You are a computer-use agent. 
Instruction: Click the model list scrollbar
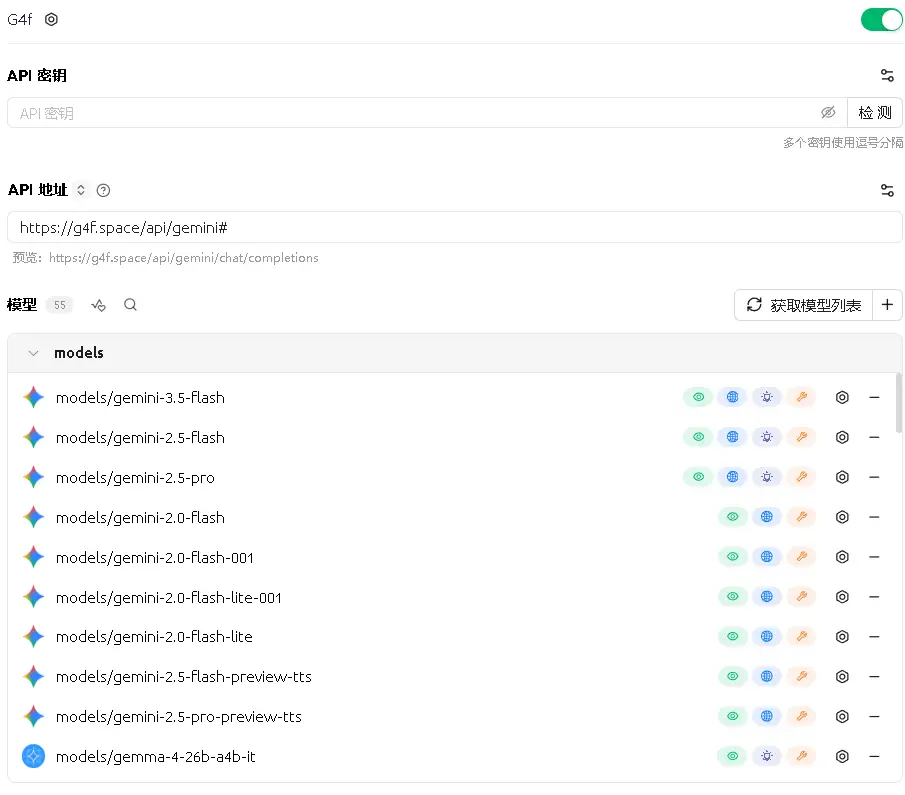click(899, 402)
